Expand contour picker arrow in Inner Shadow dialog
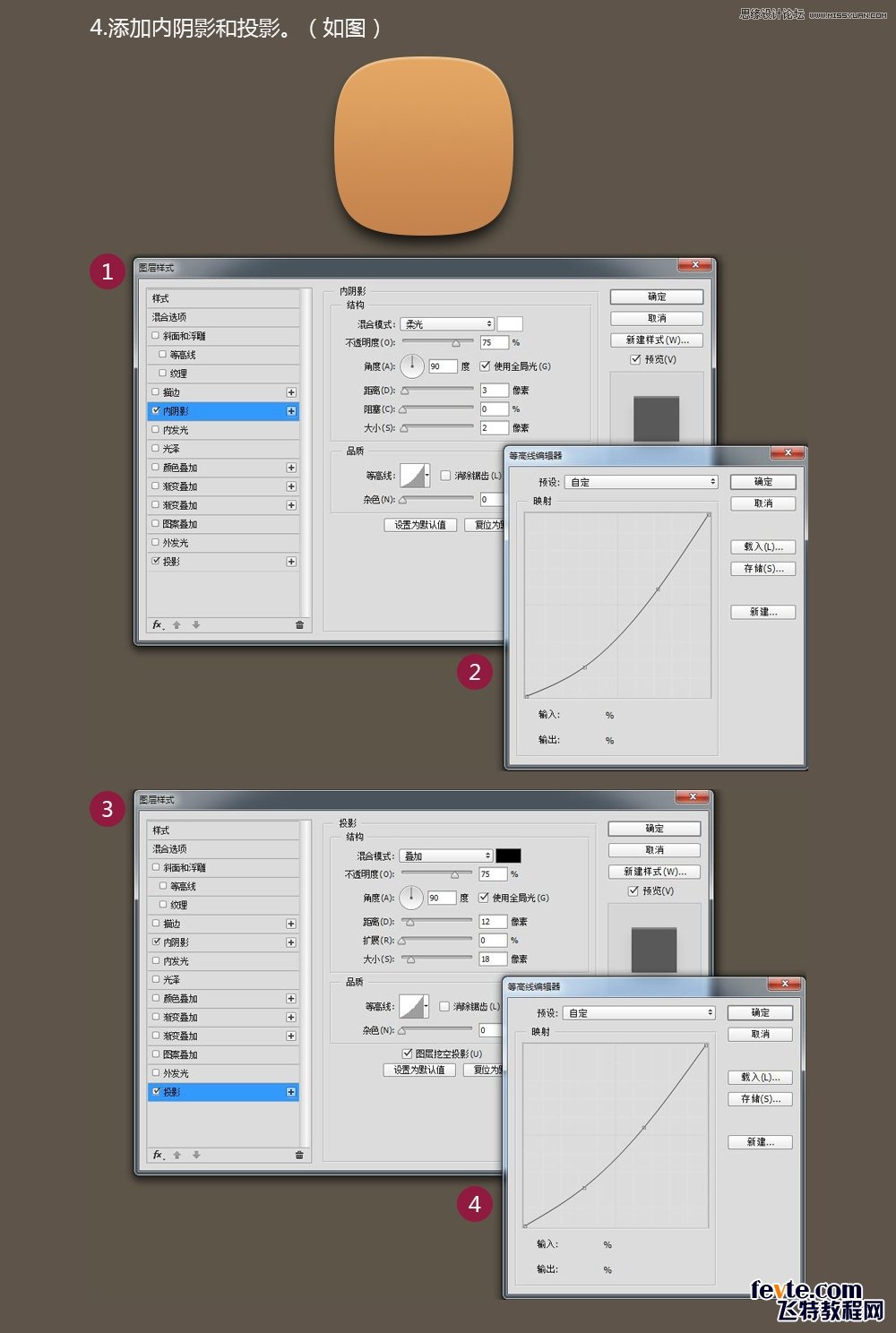Viewport: 896px width, 1333px height. tap(427, 476)
